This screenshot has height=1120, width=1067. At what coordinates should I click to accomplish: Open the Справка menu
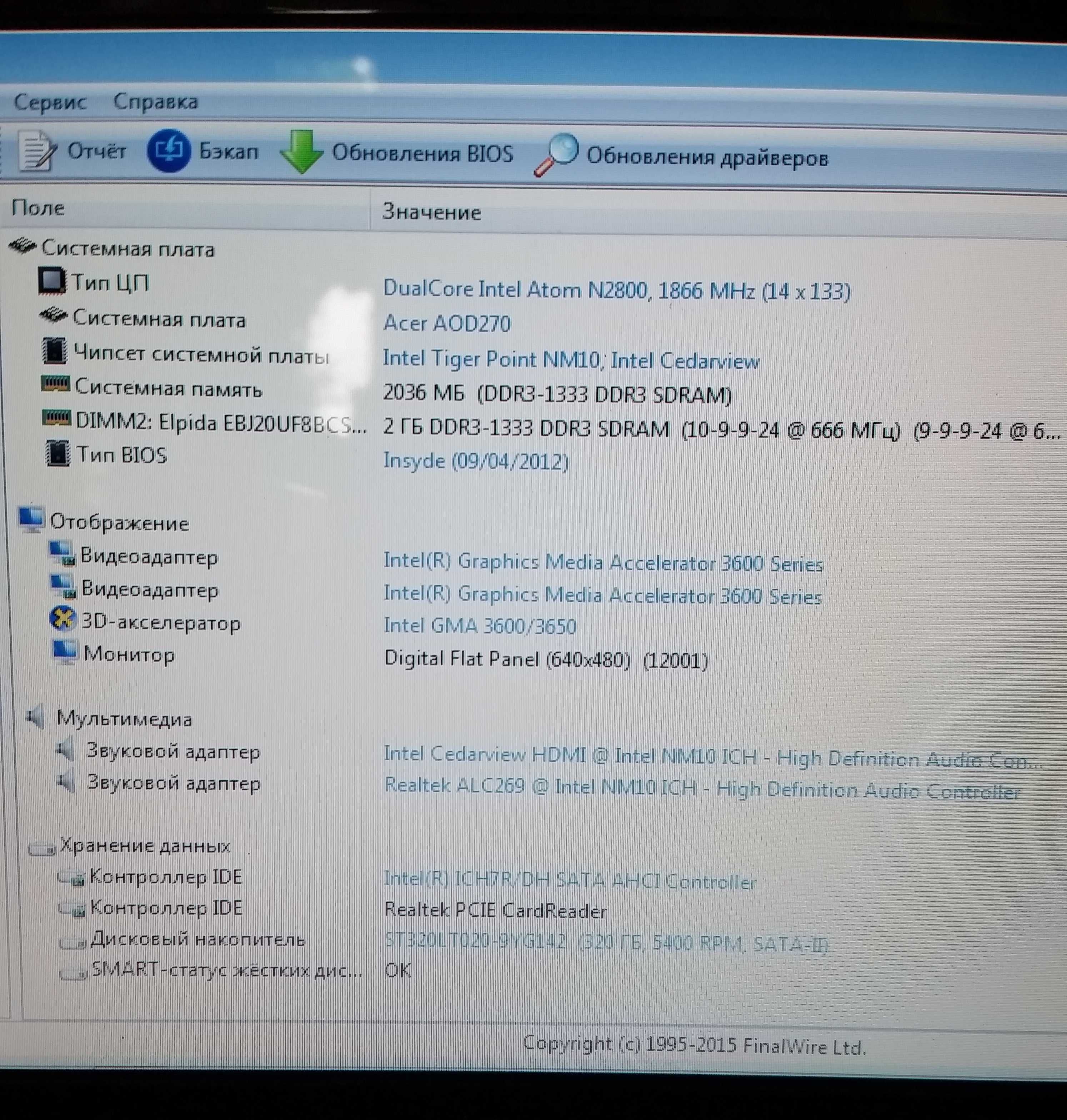156,102
